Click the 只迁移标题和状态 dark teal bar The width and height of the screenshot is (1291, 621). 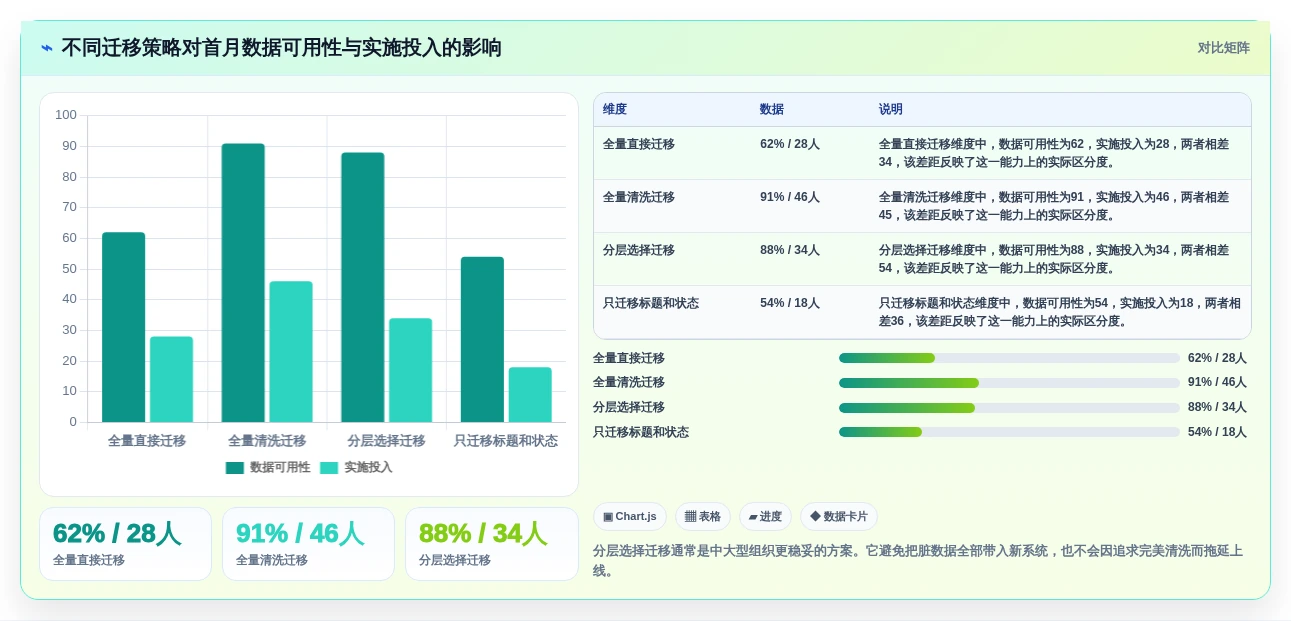coord(482,339)
